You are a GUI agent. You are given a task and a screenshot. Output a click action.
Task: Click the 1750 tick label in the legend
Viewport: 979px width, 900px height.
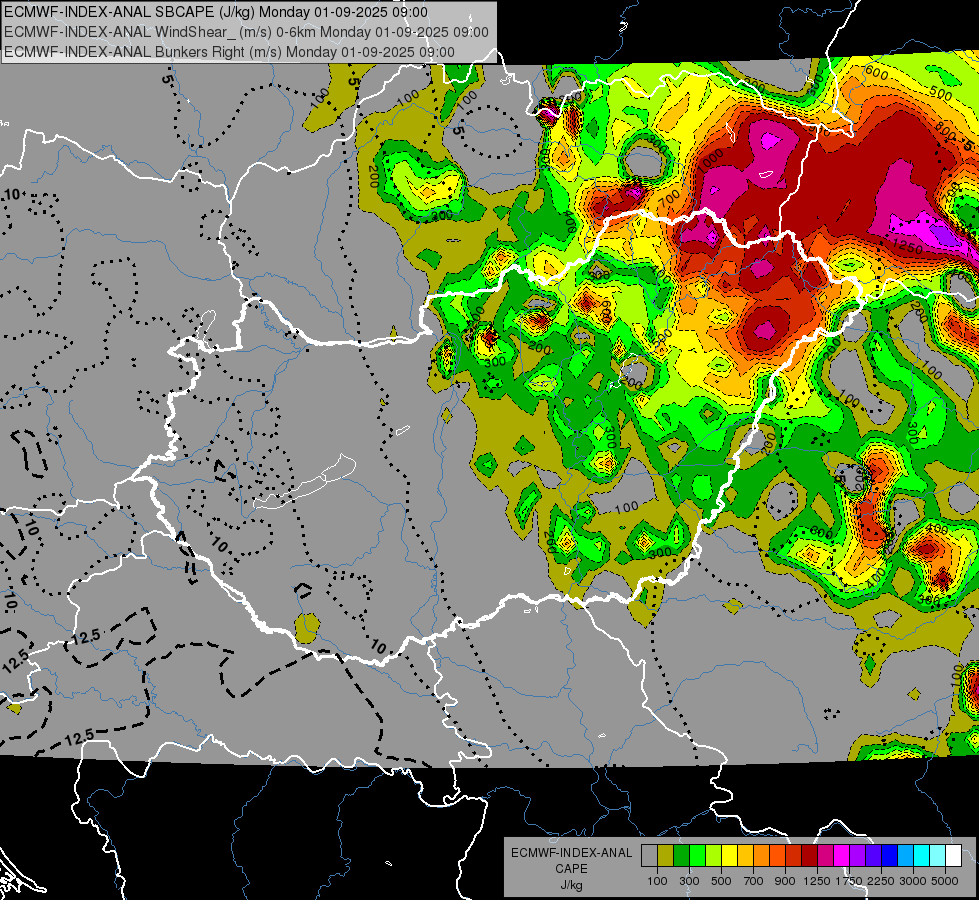click(x=849, y=881)
